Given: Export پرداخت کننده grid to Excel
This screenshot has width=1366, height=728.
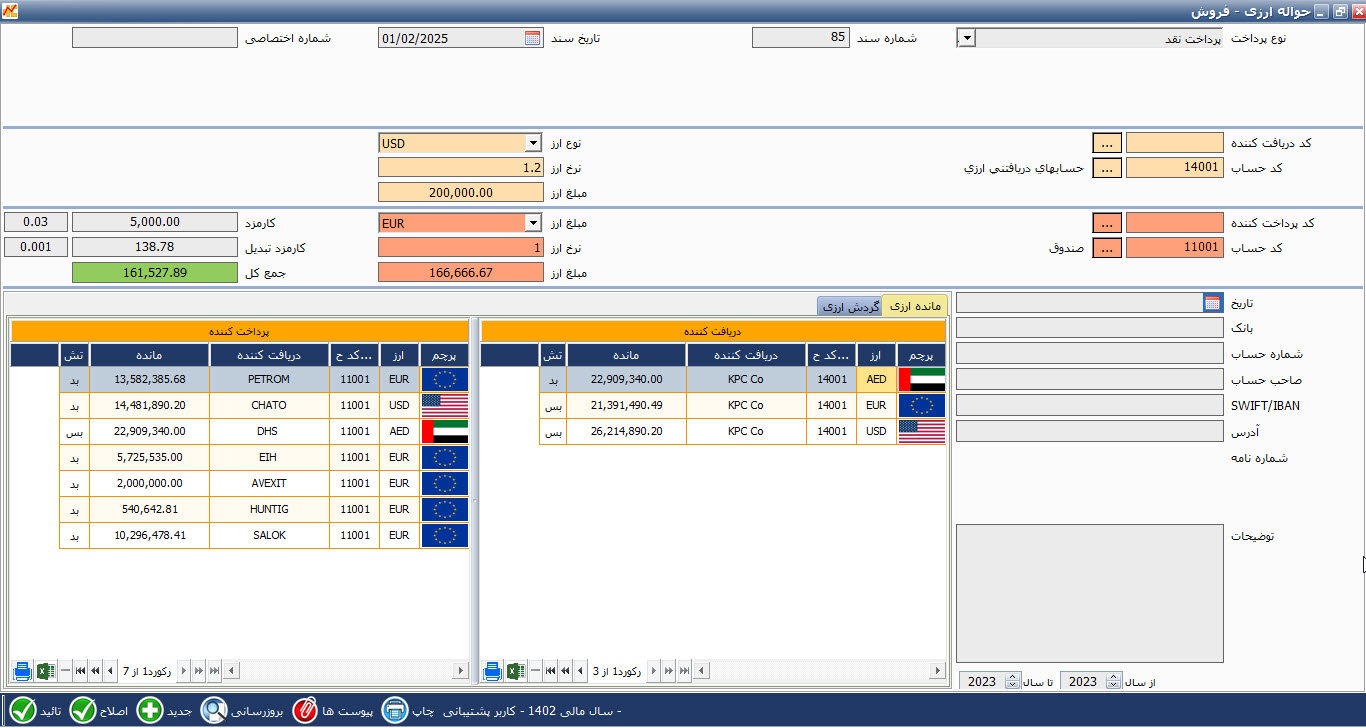Looking at the screenshot, I should (x=46, y=671).
